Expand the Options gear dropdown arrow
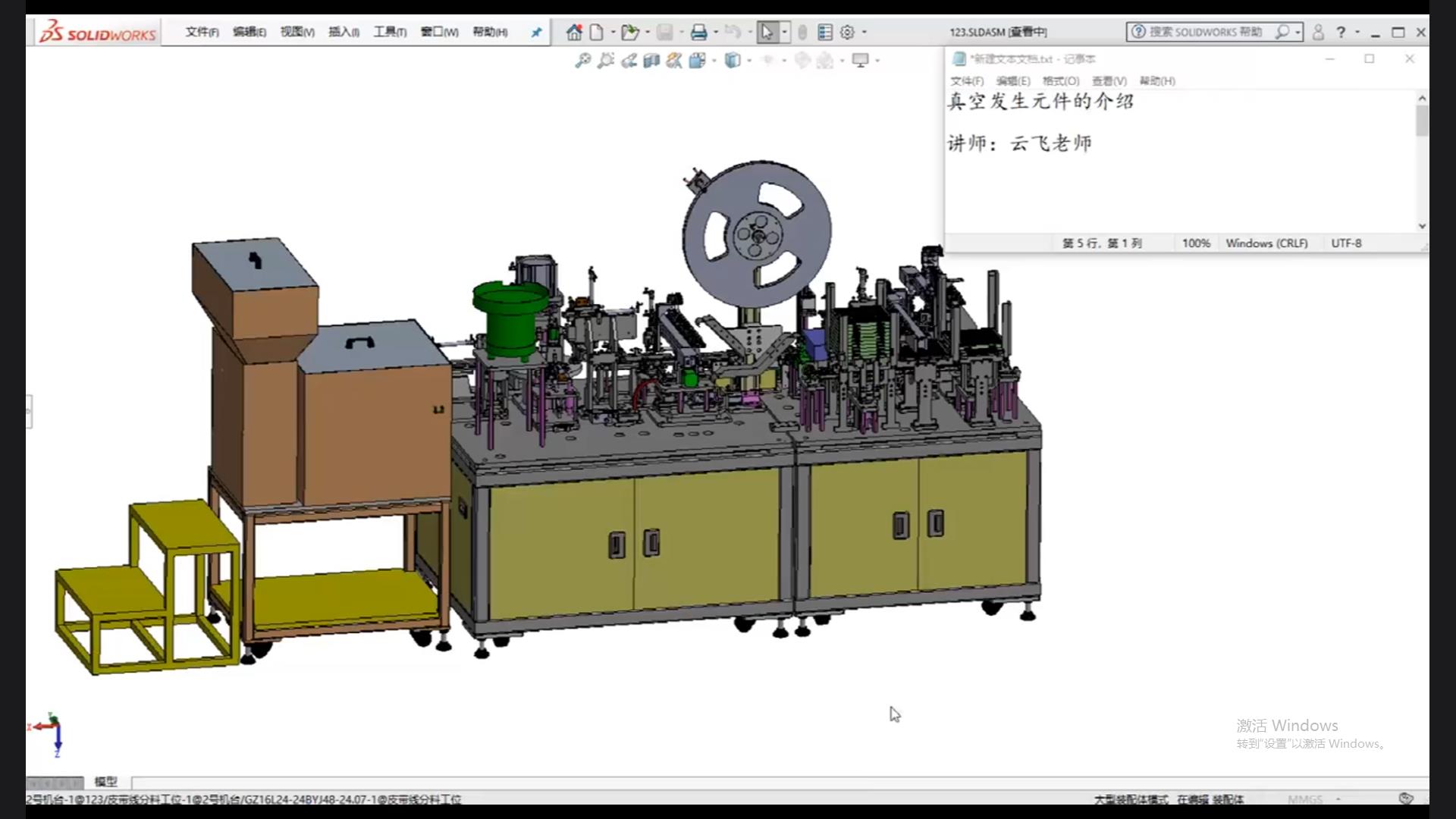 pyautogui.click(x=864, y=33)
